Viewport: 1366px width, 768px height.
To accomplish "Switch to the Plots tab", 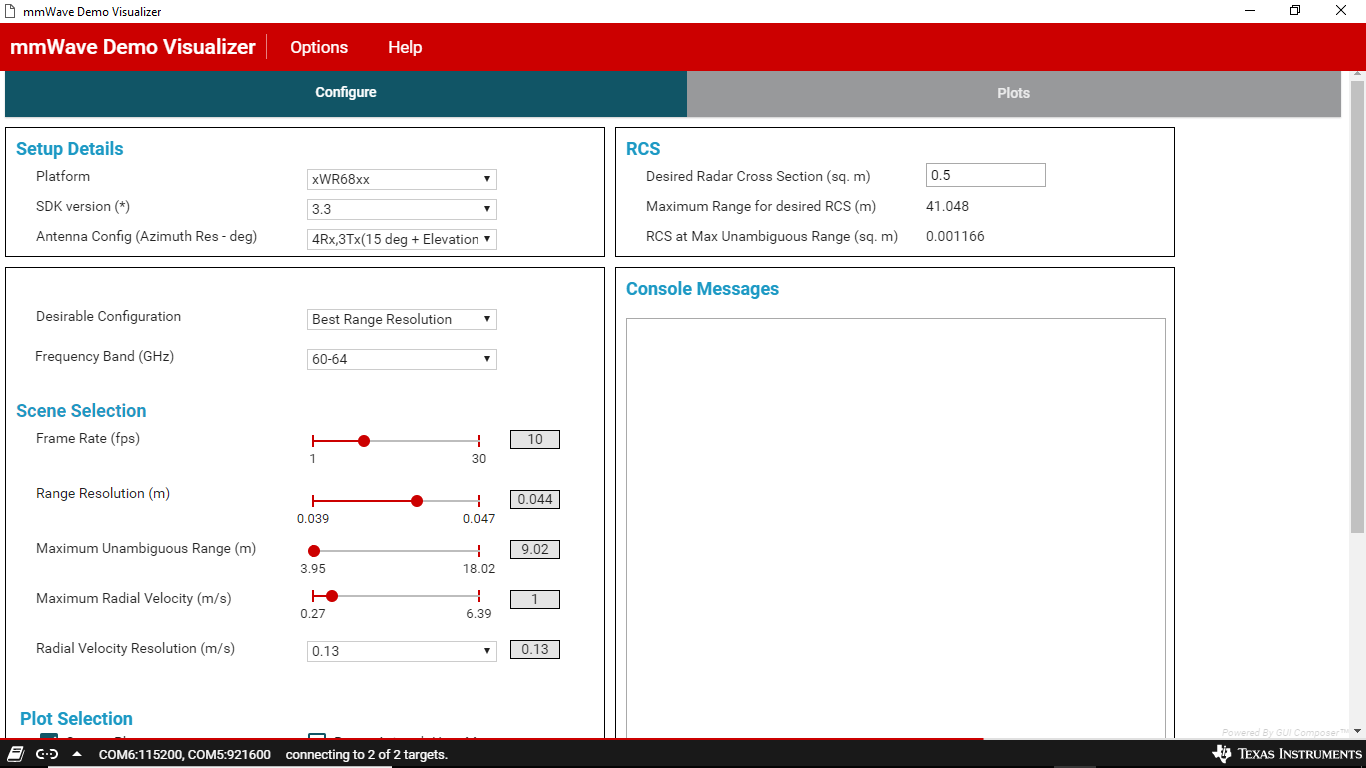I will coord(1013,93).
